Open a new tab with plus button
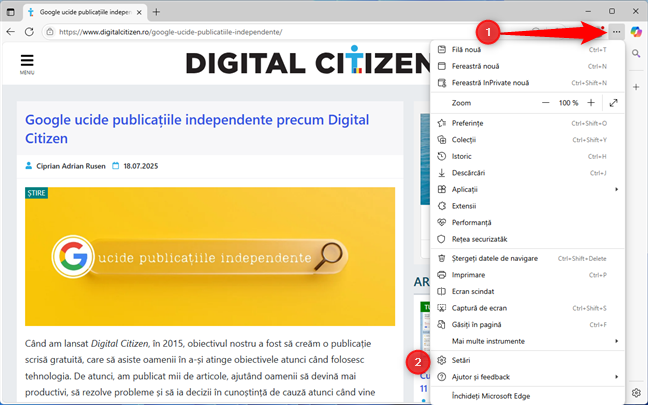 (156, 12)
